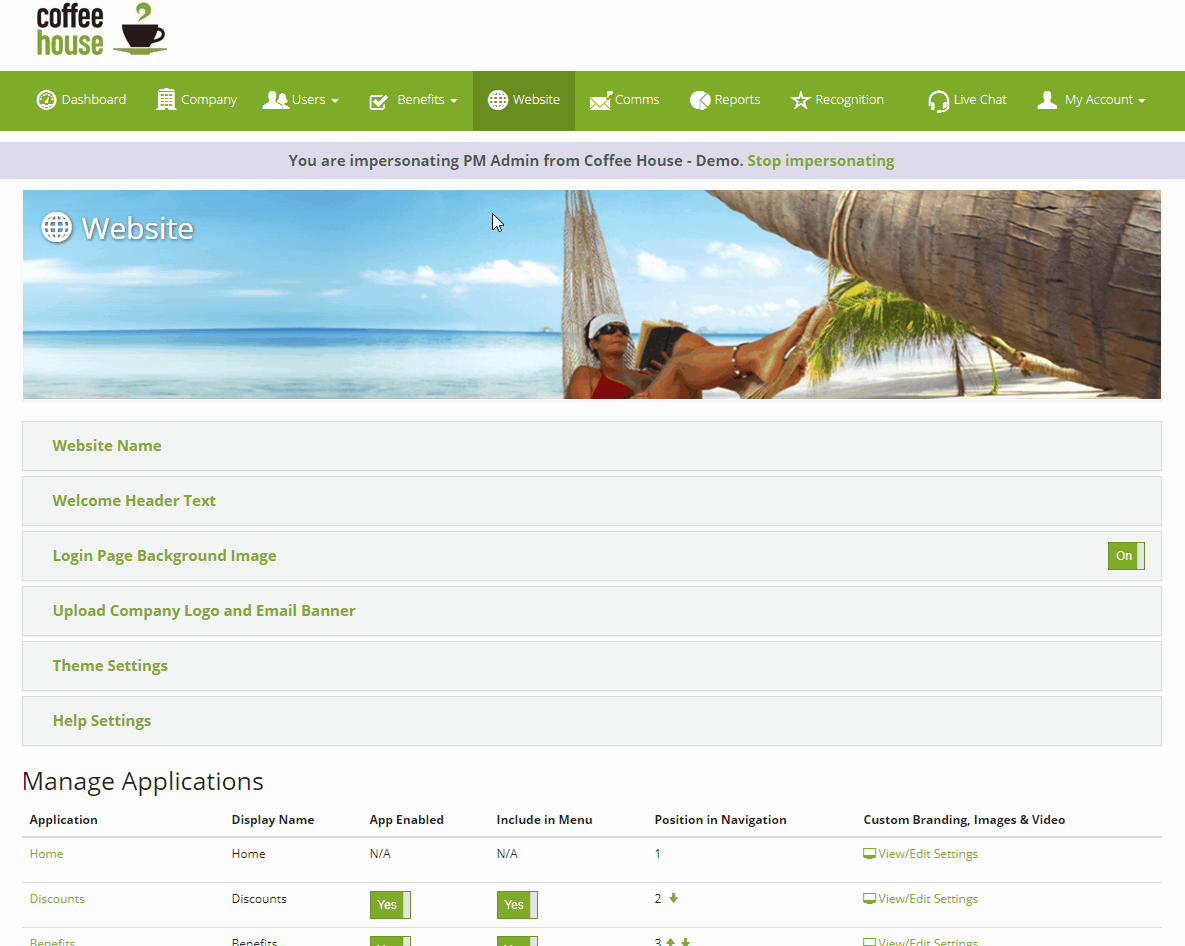The image size is (1185, 946).
Task: Click the Benefits checkmark icon
Action: [379, 99]
